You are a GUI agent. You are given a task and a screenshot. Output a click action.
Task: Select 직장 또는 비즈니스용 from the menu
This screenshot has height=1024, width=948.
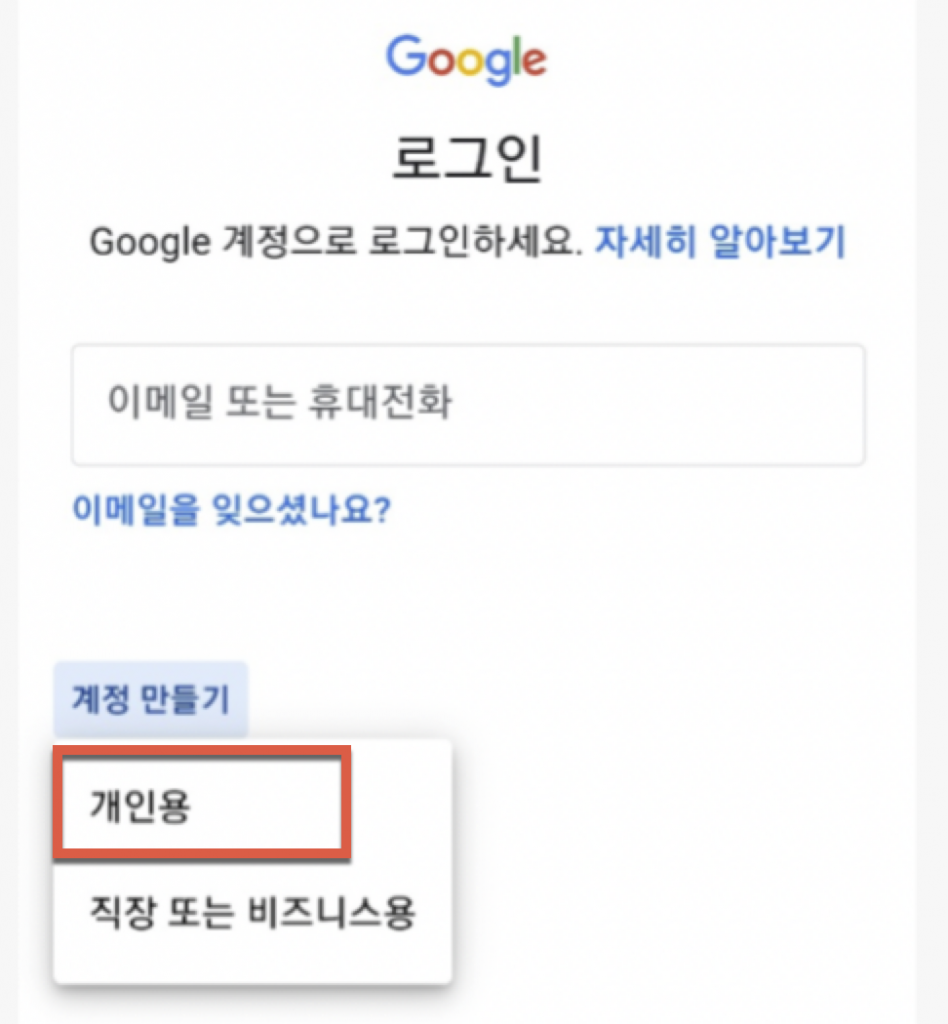250,911
